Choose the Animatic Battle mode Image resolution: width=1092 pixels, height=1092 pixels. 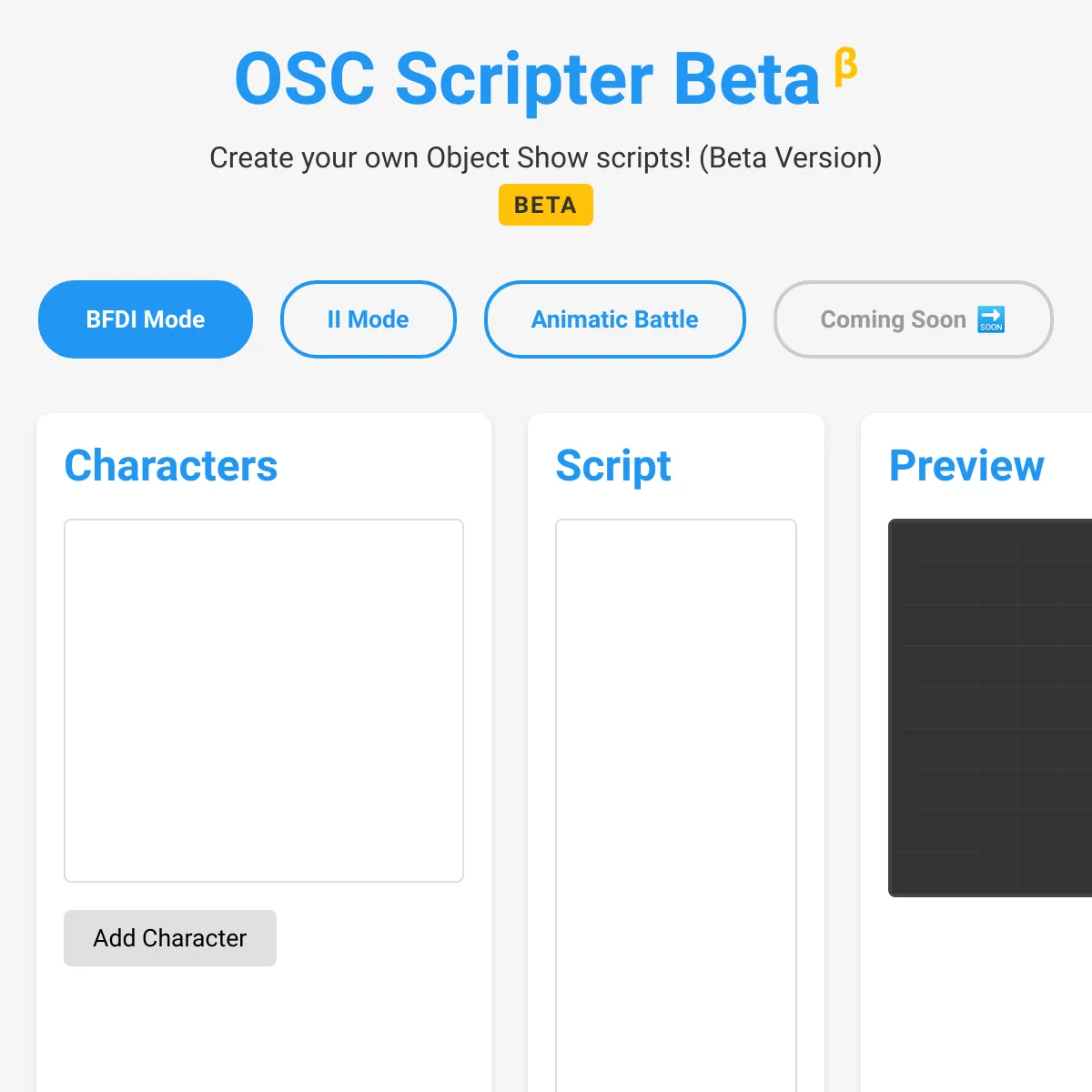click(615, 319)
